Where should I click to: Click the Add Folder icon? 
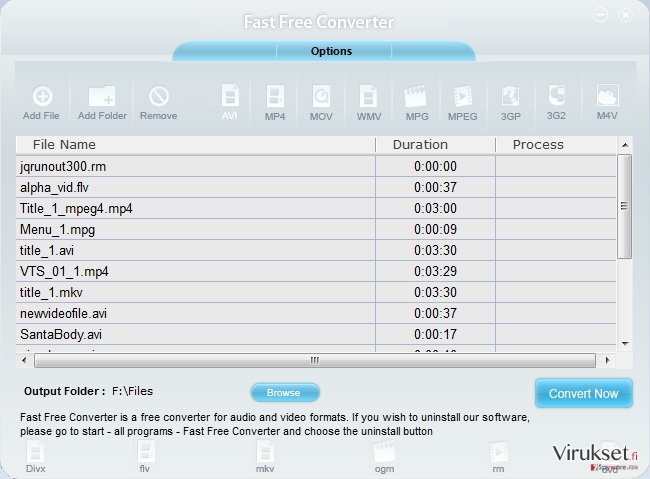(x=102, y=96)
